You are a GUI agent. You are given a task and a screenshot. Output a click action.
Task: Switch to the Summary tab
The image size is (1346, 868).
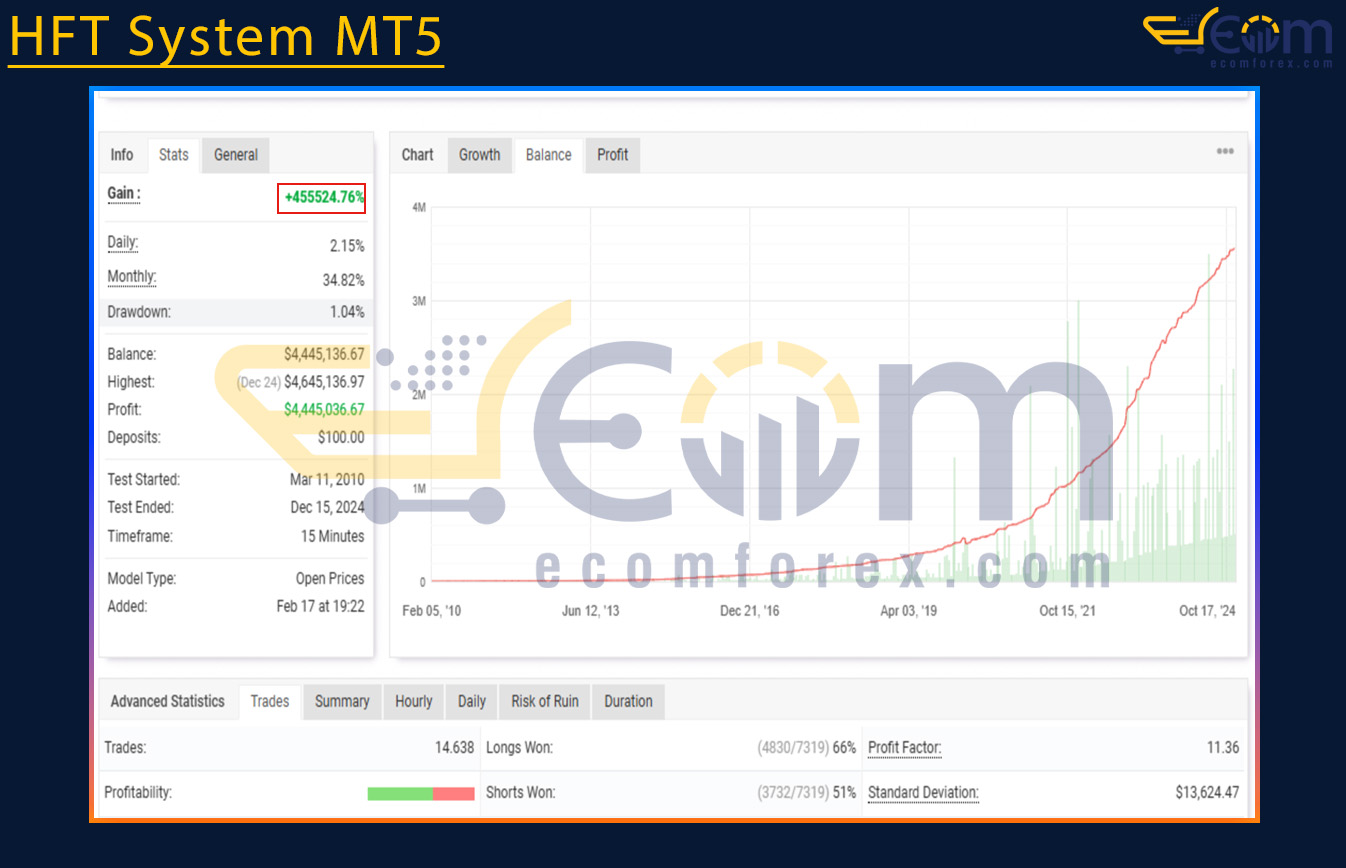click(342, 702)
